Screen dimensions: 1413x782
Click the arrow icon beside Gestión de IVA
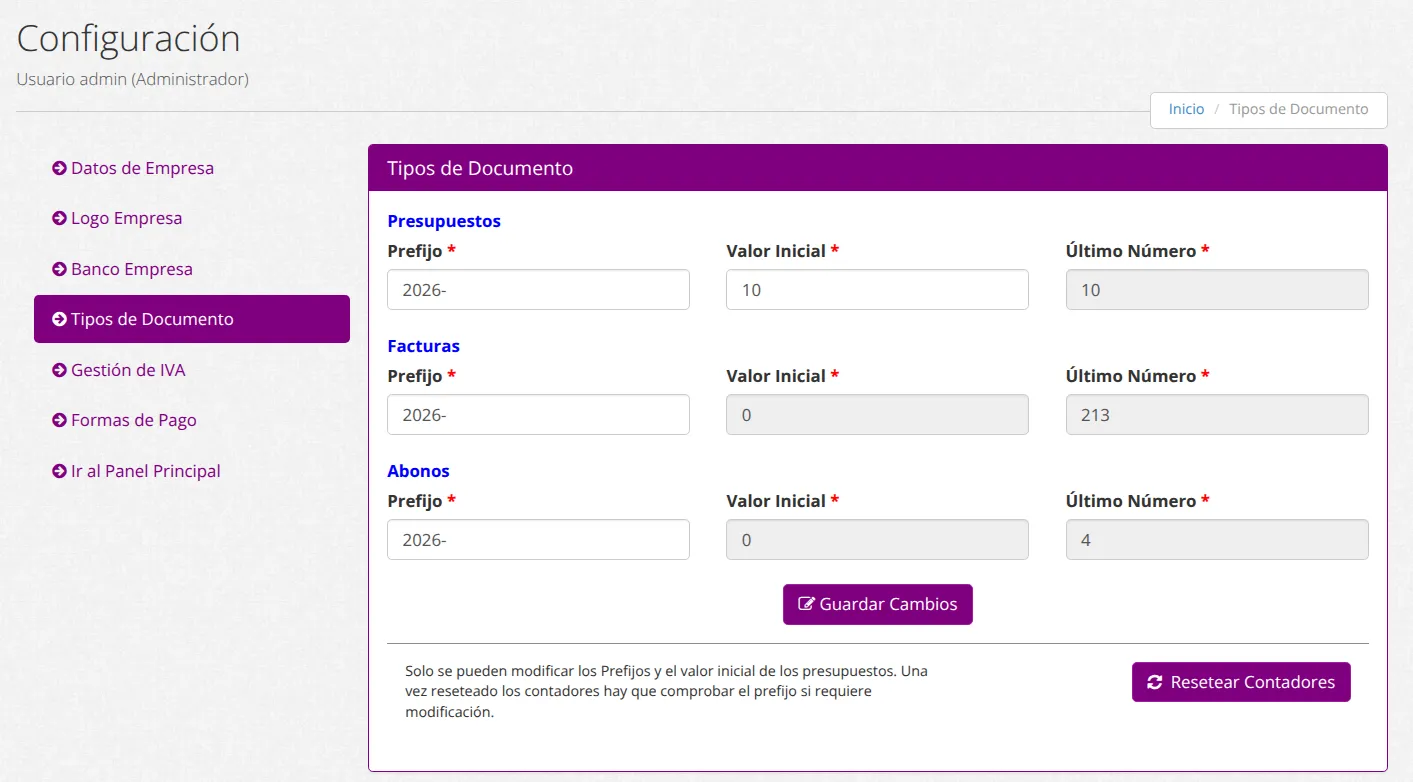[59, 370]
